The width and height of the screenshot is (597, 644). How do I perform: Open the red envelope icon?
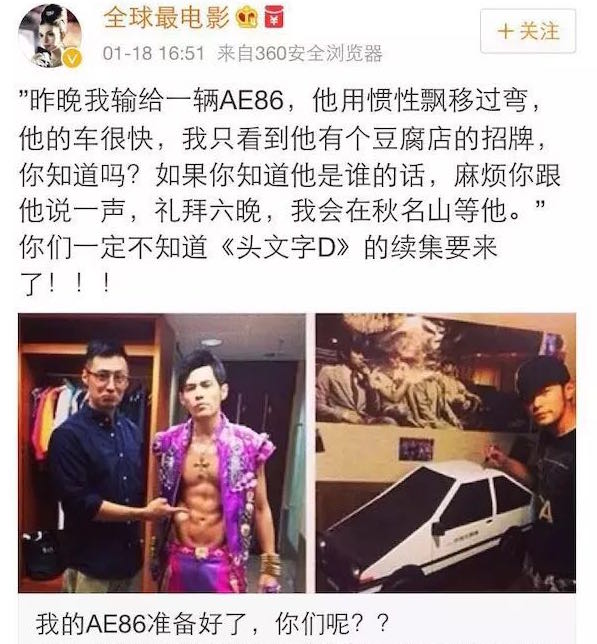[274, 18]
